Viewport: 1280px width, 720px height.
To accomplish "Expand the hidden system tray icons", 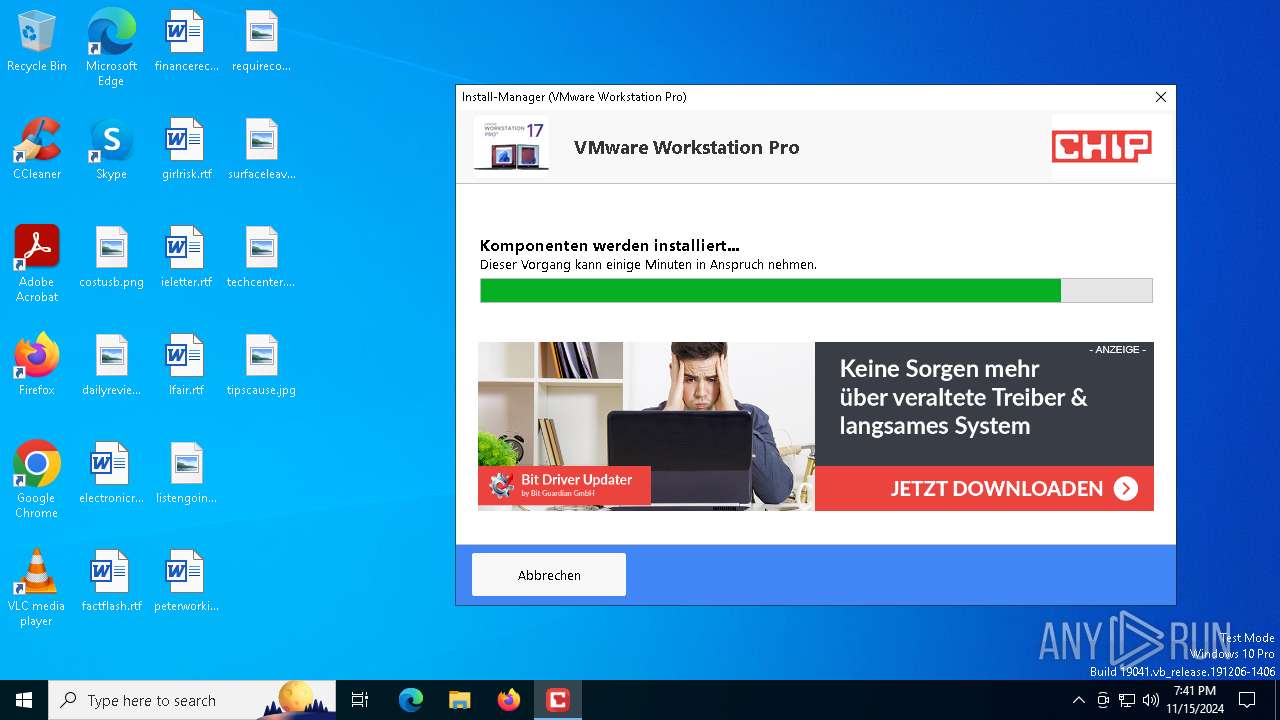I will coord(1078,700).
